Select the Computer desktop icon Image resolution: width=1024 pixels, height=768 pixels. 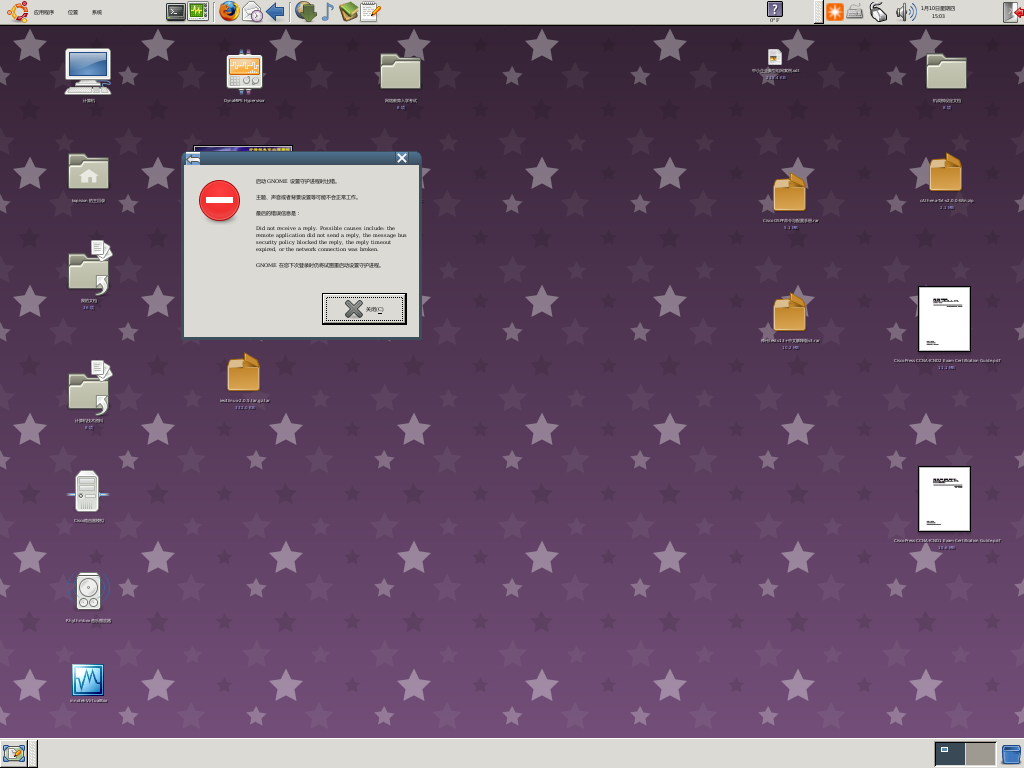(x=88, y=72)
